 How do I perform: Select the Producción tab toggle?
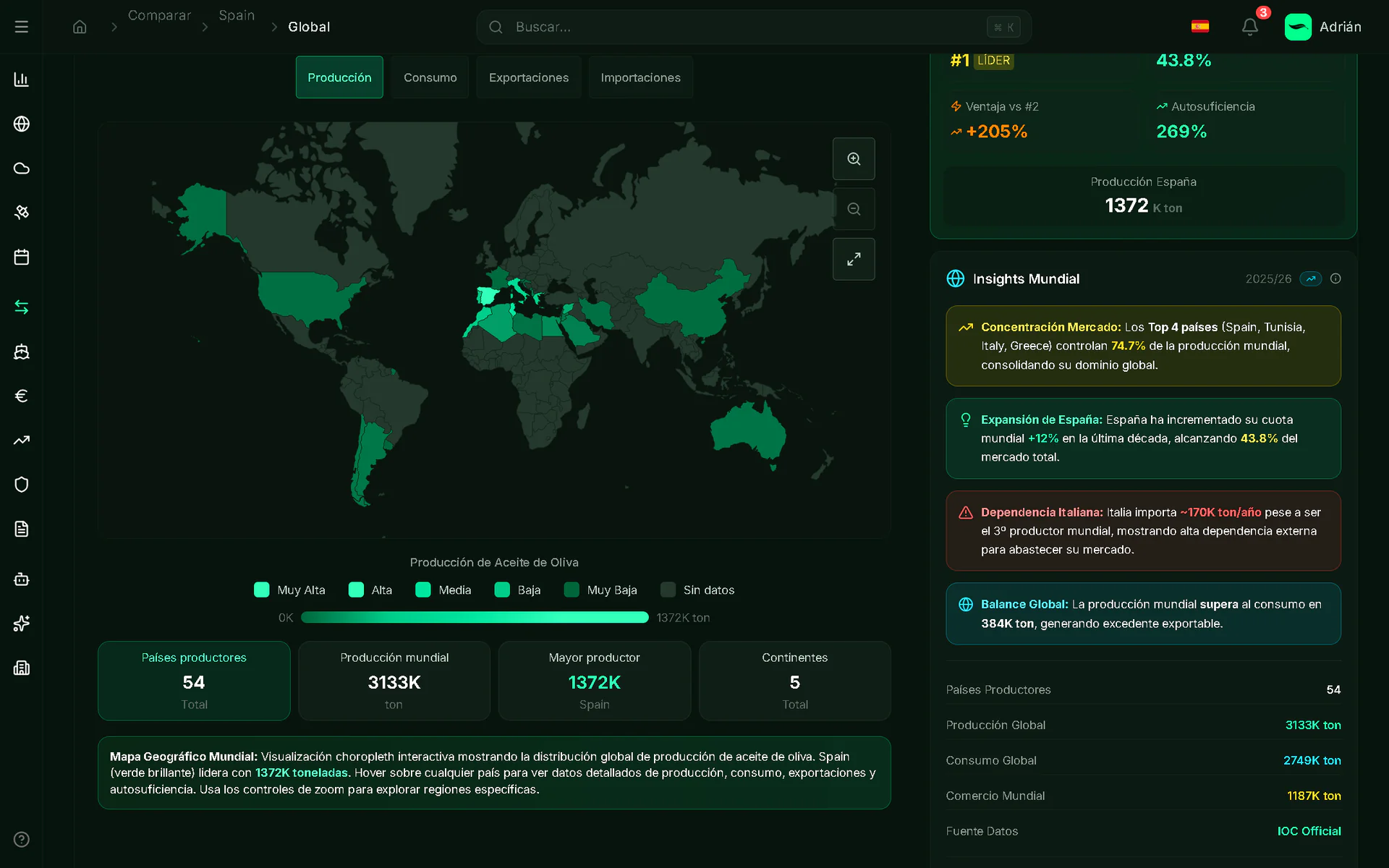click(x=339, y=77)
